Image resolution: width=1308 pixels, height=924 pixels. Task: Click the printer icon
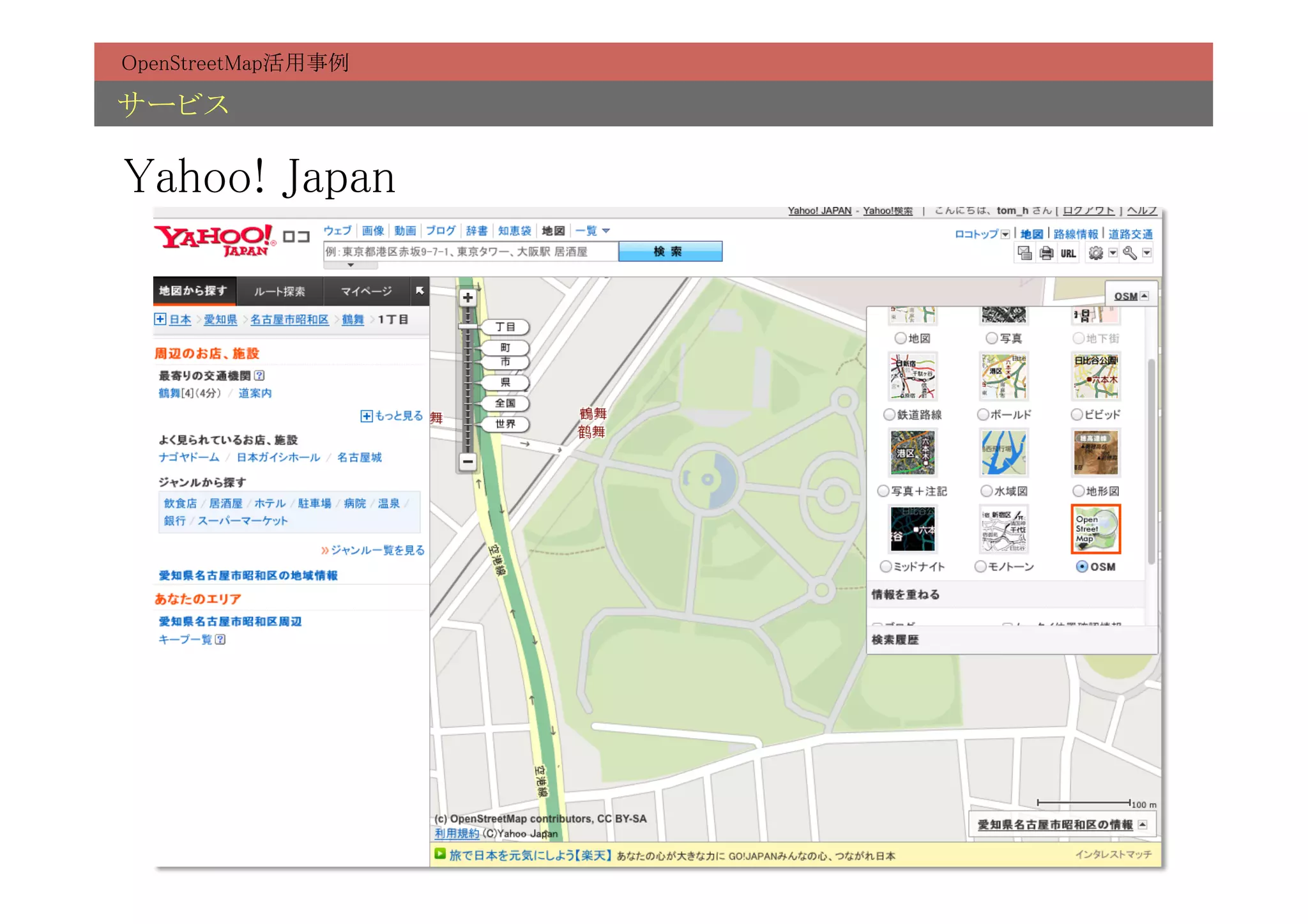[x=1046, y=254]
